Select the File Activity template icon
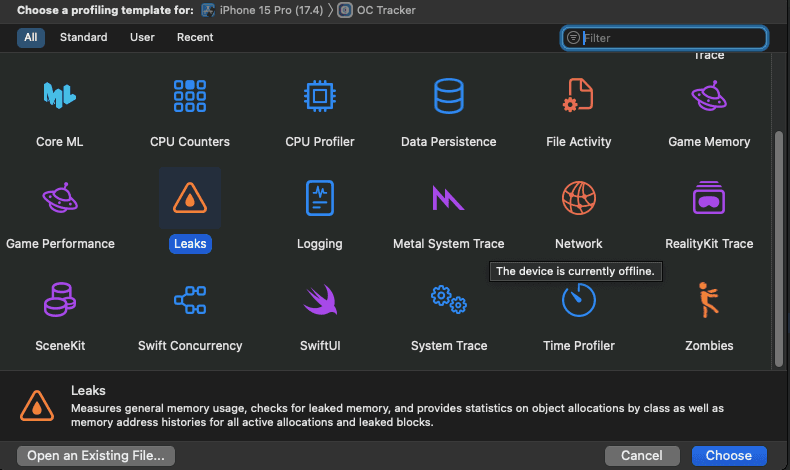 pyautogui.click(x=579, y=96)
